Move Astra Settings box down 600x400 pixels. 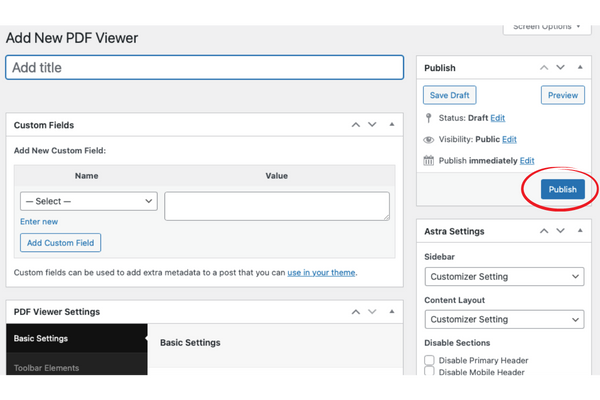(560, 231)
